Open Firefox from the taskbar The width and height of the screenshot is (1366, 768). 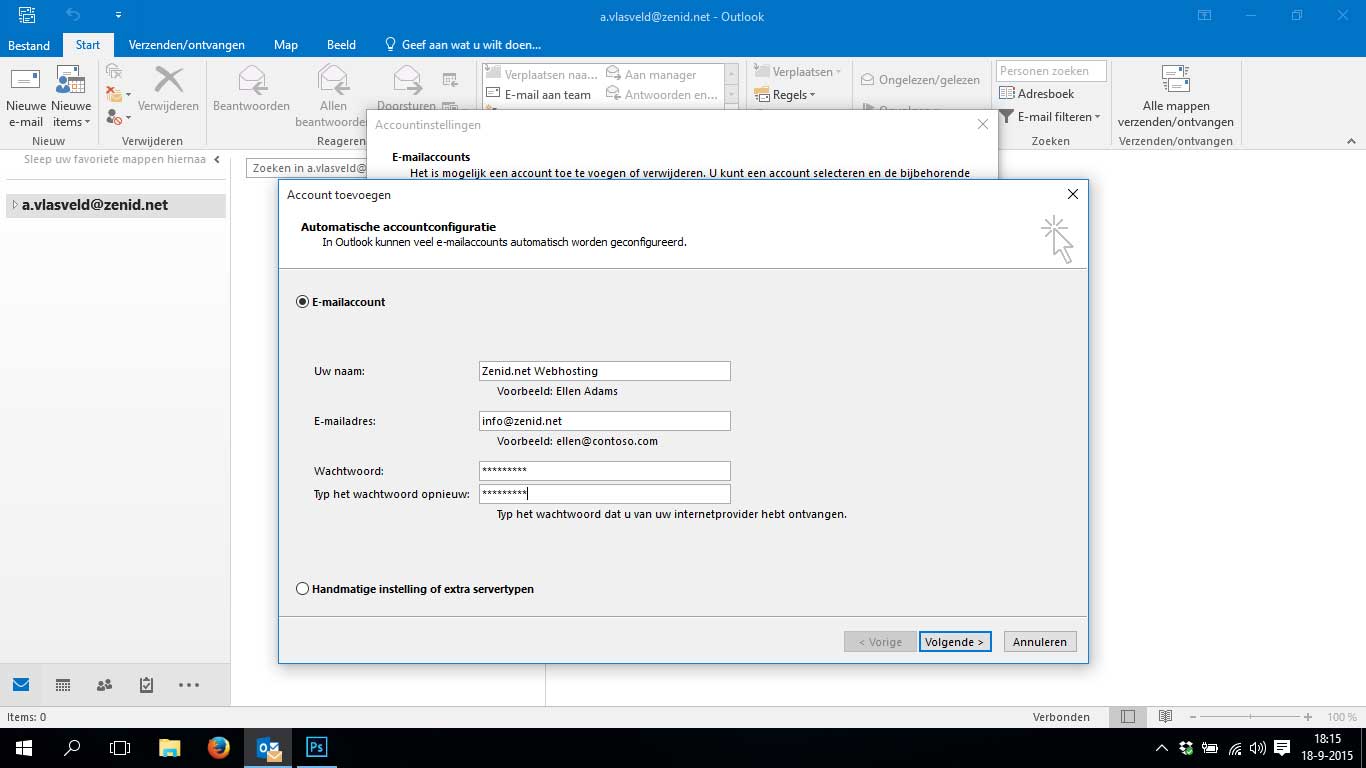point(219,747)
